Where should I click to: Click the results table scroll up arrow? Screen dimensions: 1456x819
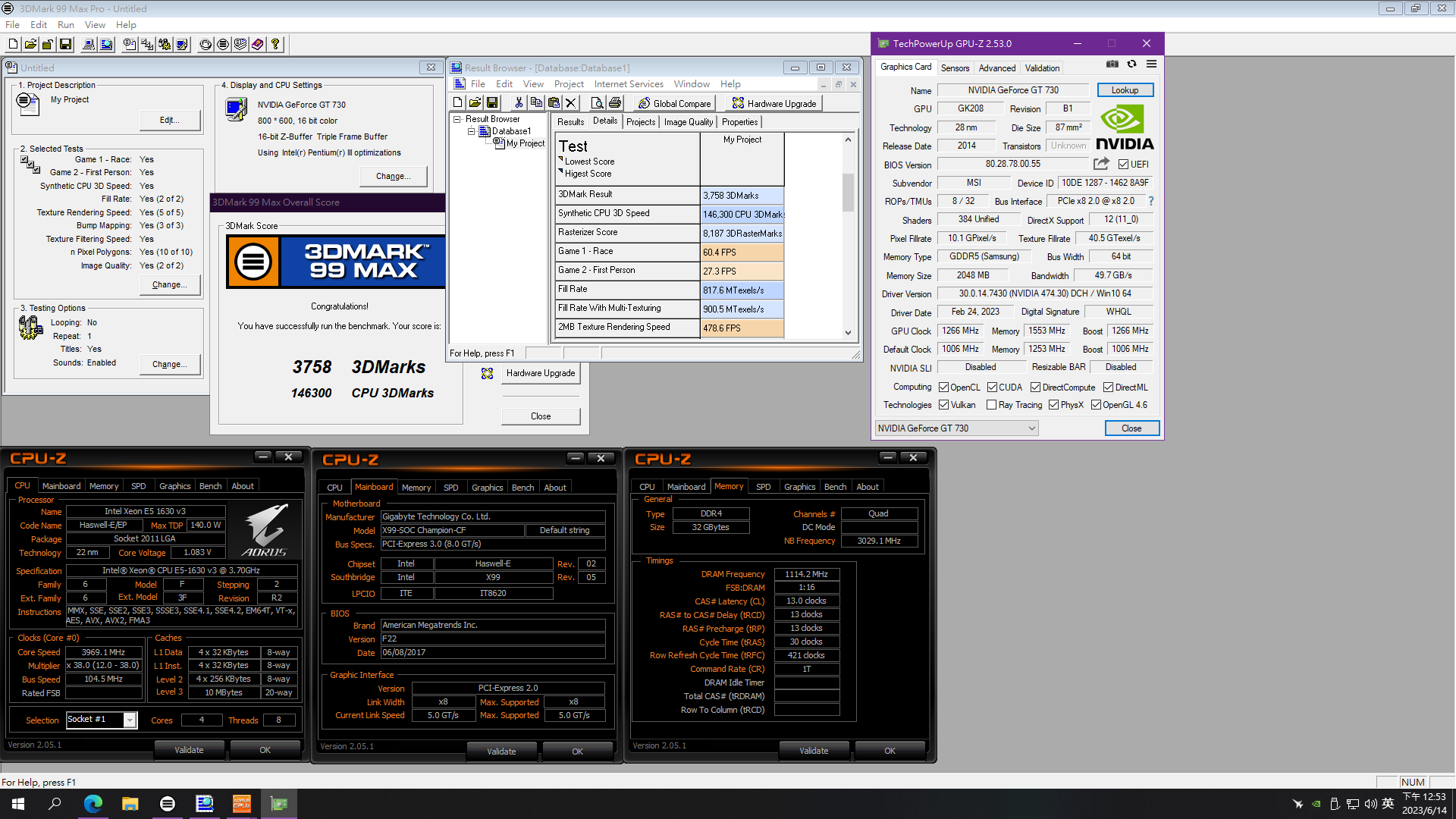click(x=848, y=140)
